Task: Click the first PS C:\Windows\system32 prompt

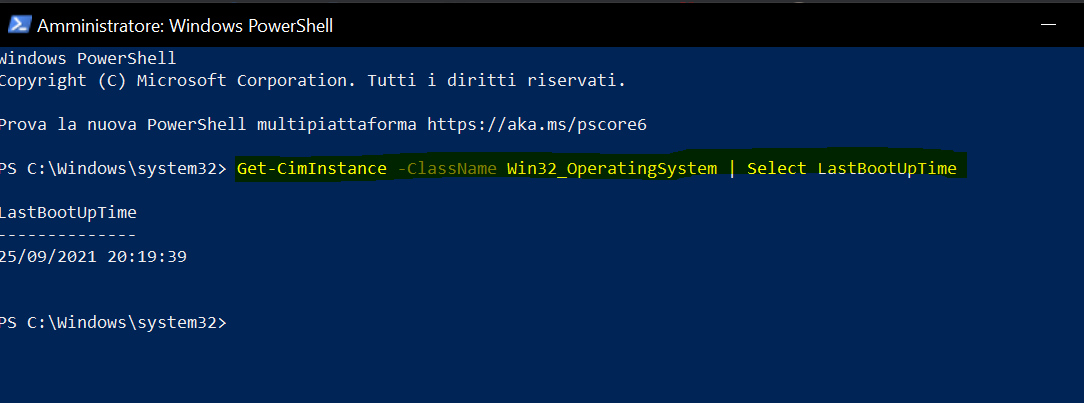Action: [x=113, y=169]
